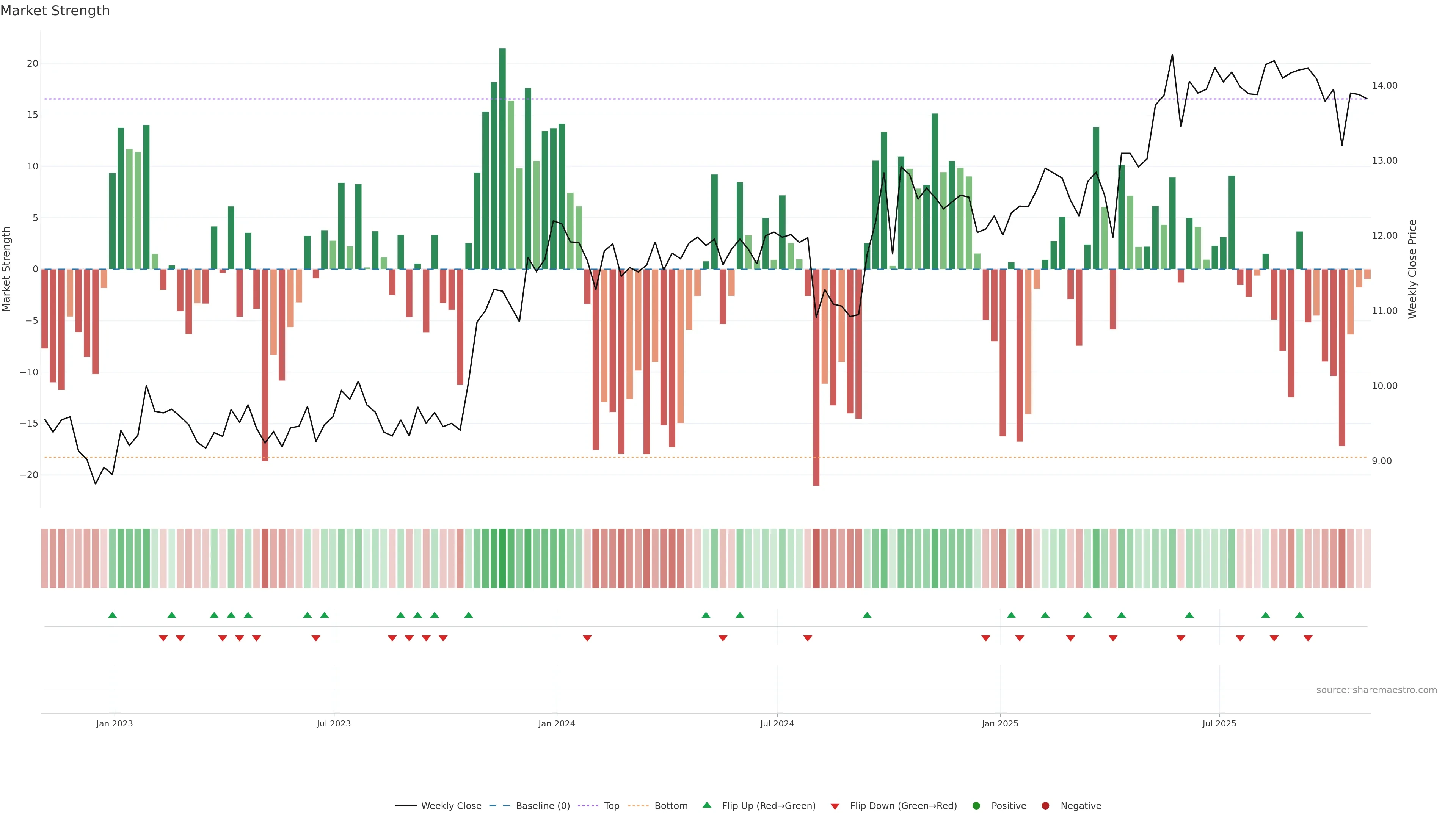
Task: Click the Negative red circle legend icon
Action: (x=1045, y=806)
